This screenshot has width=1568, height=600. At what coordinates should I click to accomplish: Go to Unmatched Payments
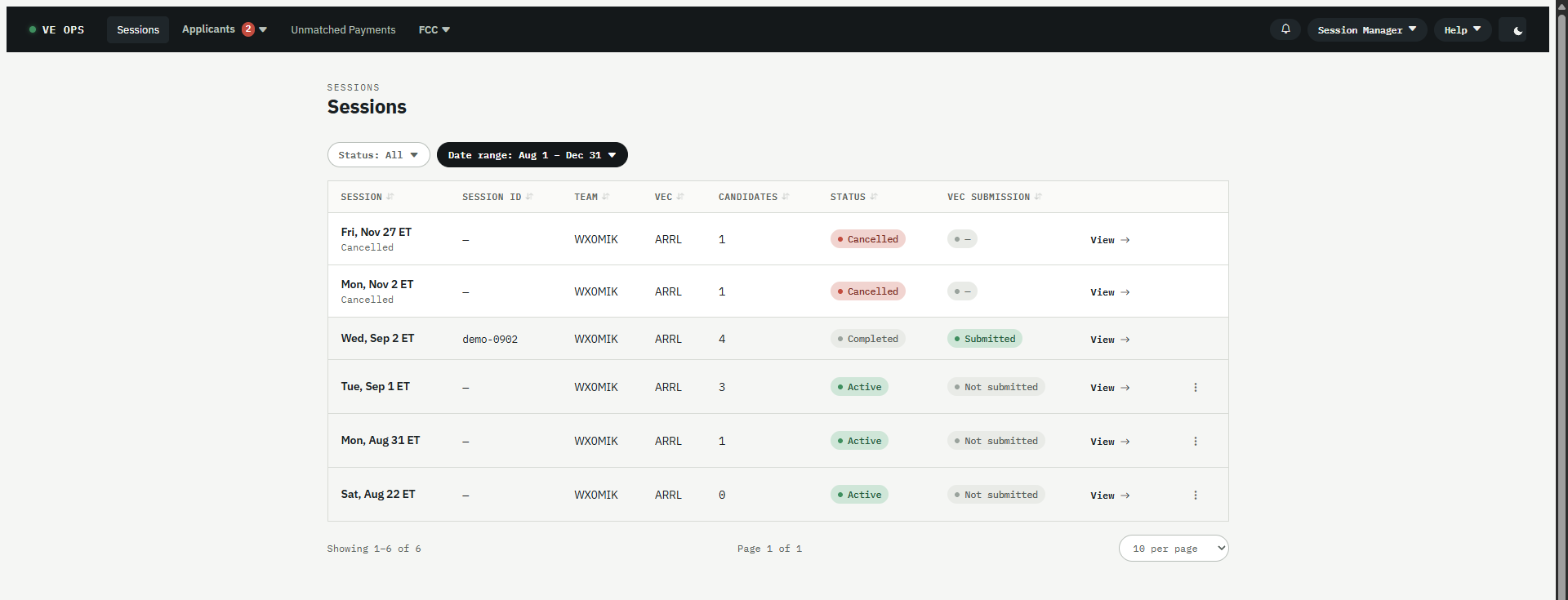pyautogui.click(x=343, y=30)
